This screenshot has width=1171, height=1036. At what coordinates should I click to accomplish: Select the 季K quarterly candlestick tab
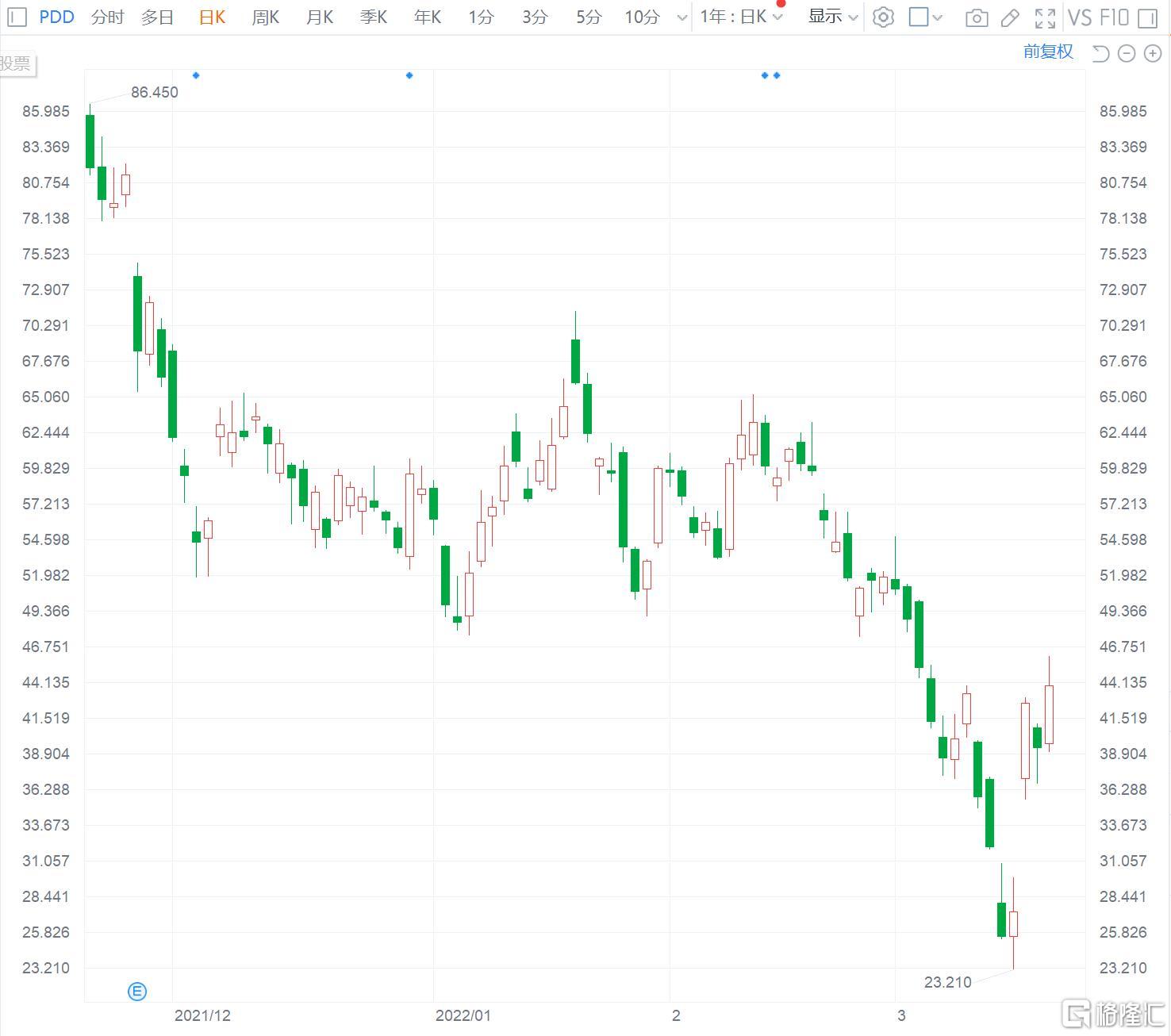click(374, 17)
